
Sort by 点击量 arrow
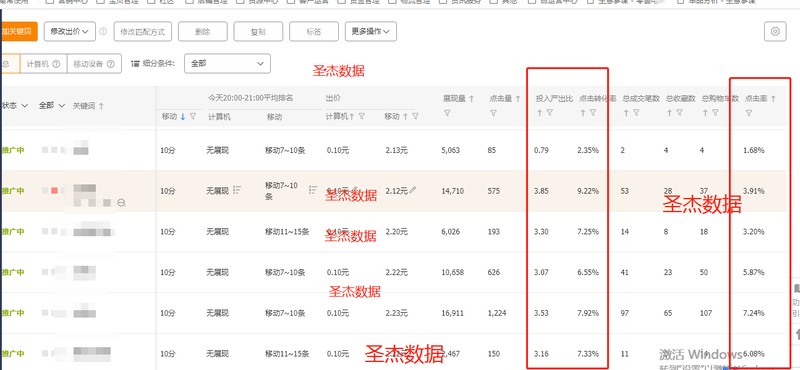pyautogui.click(x=517, y=98)
